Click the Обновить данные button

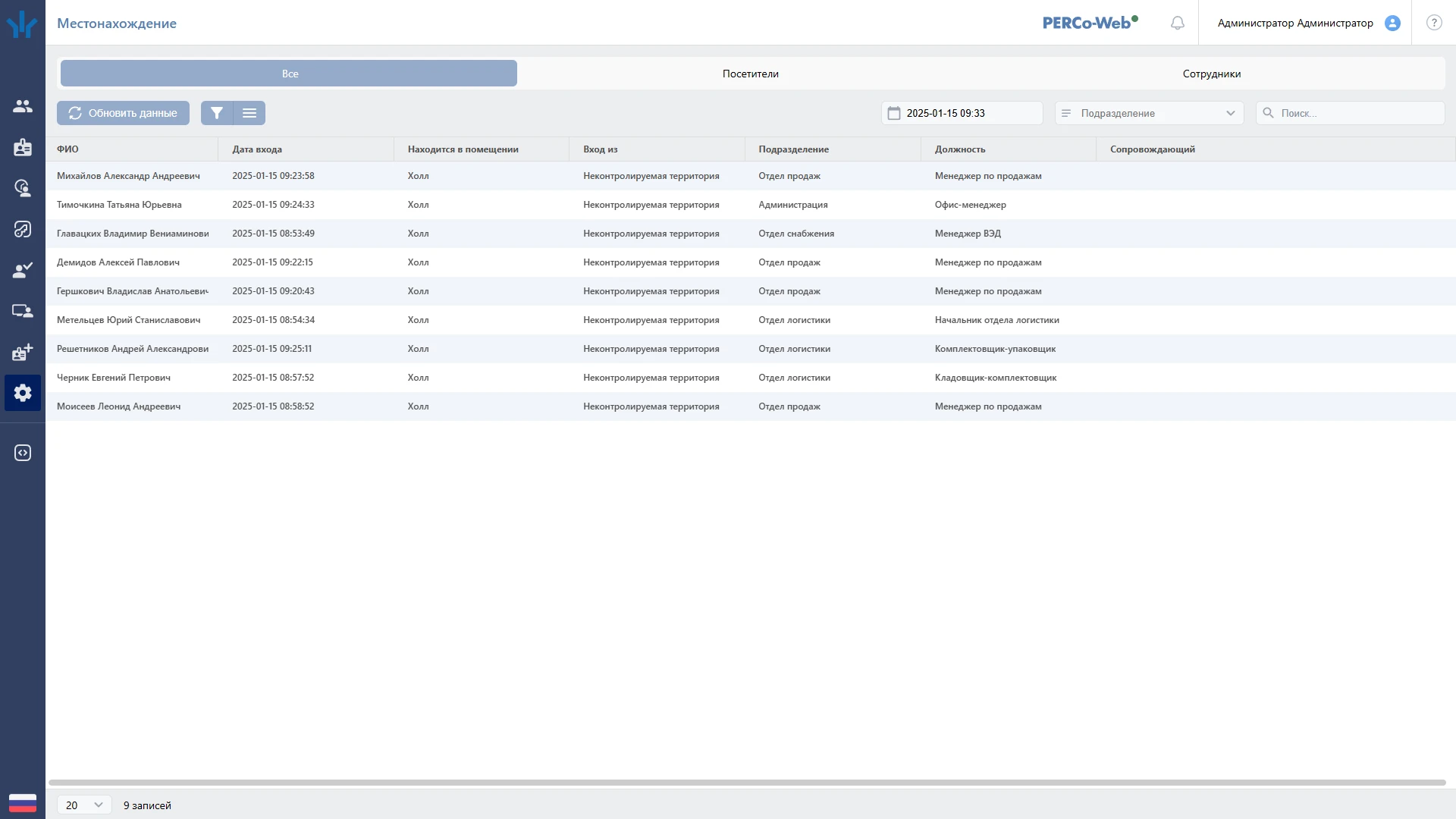coord(123,113)
